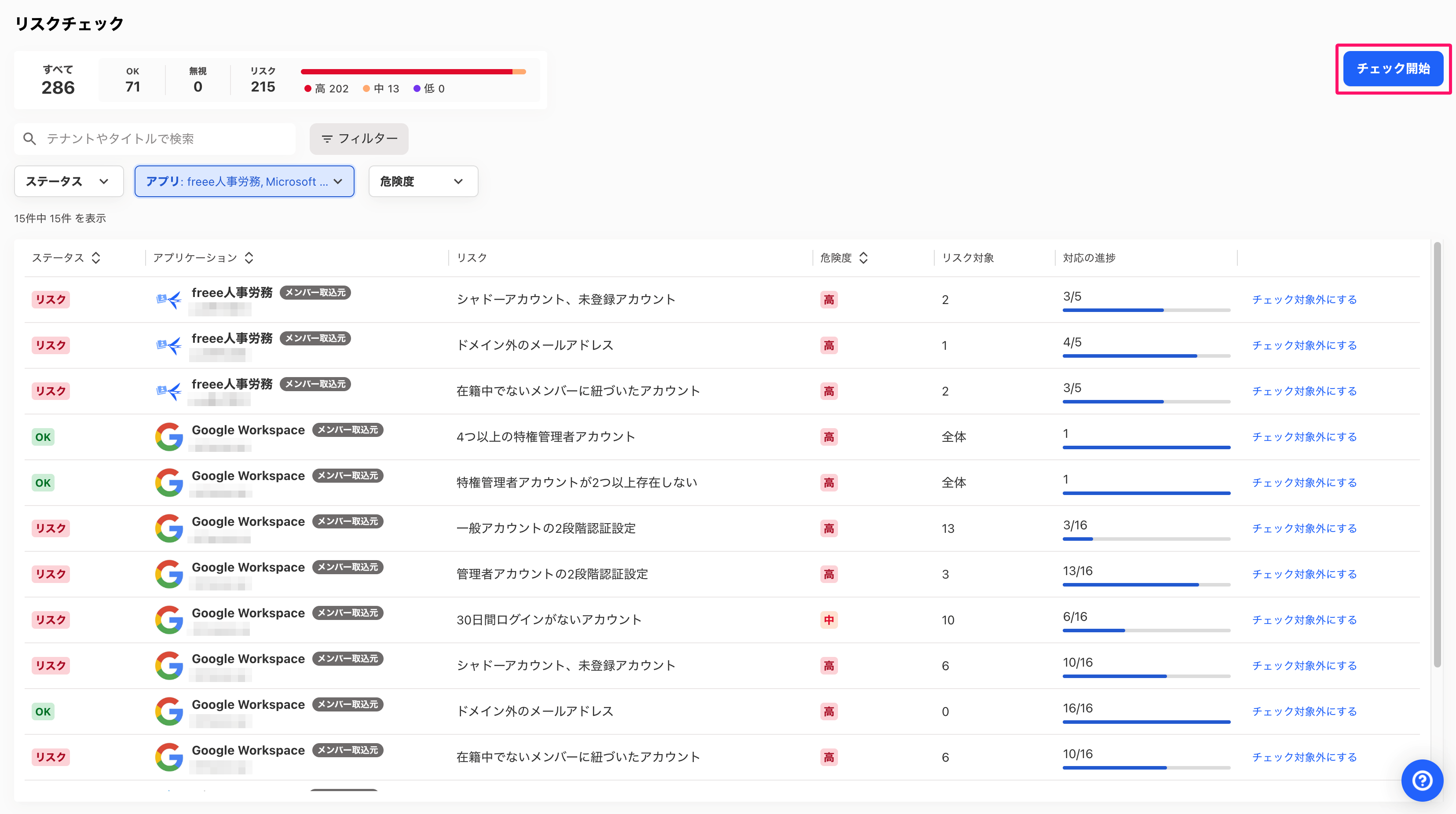Sort by アプリケーション column header

[203, 258]
